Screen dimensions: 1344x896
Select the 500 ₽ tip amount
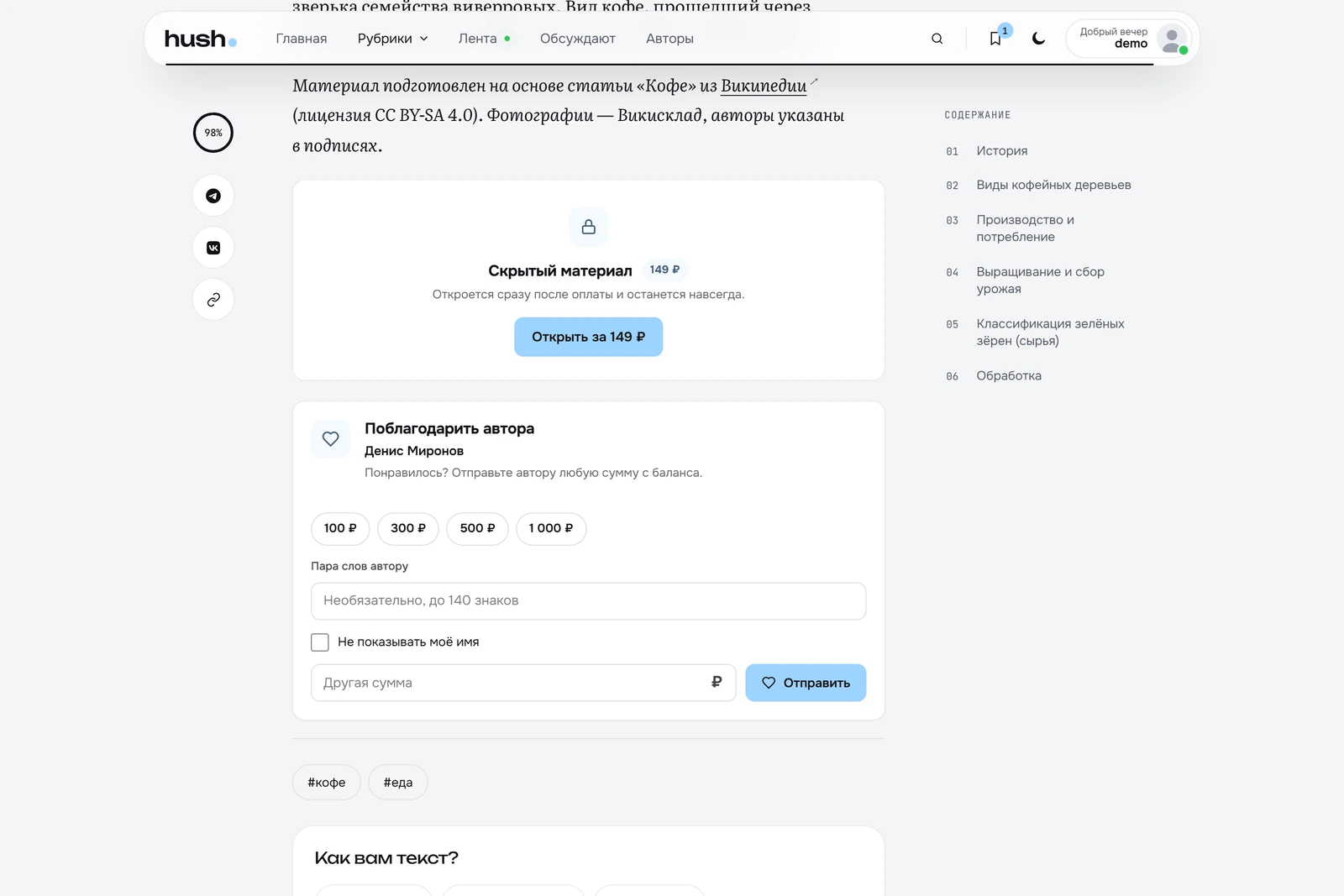pos(477,528)
